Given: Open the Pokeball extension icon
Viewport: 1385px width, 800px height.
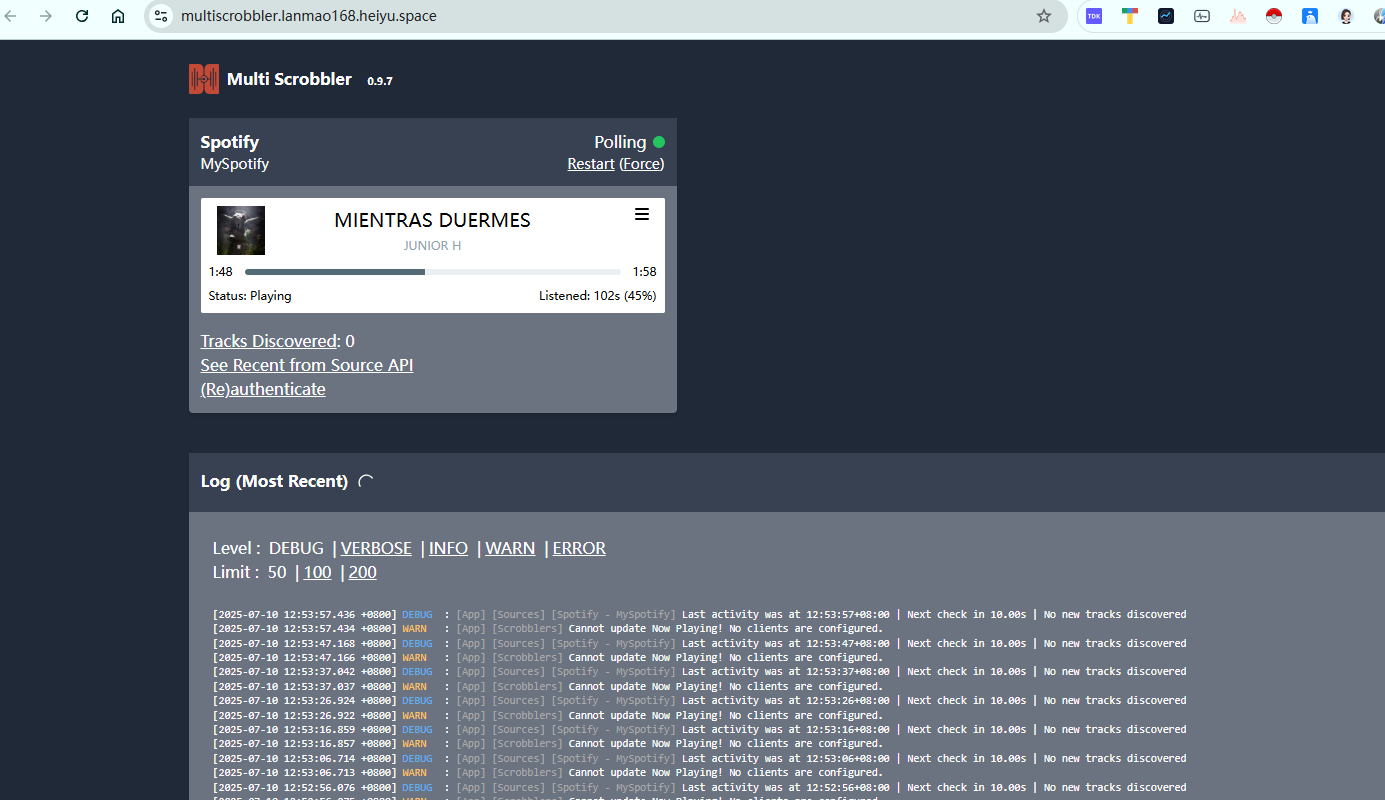Looking at the screenshot, I should coord(1273,16).
